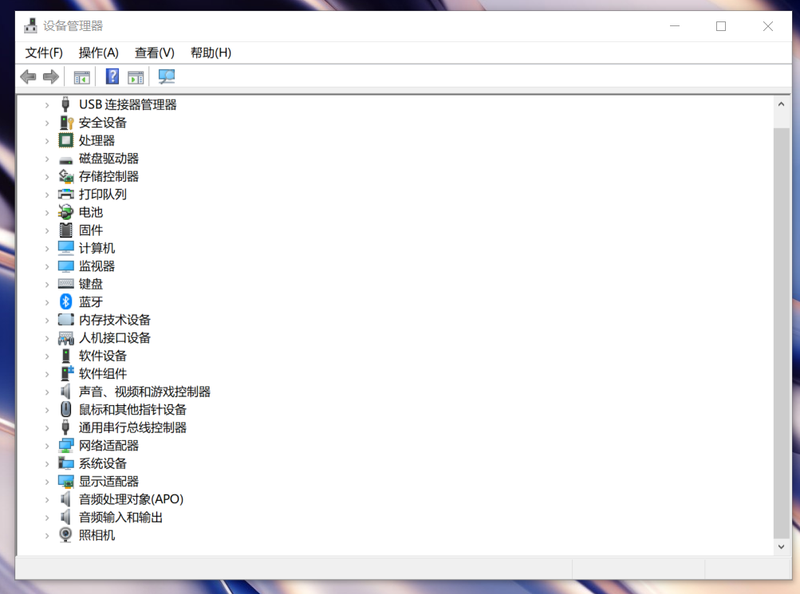The image size is (800, 594).
Task: Expand the 磁盘驱动器 tree node
Action: (46, 158)
